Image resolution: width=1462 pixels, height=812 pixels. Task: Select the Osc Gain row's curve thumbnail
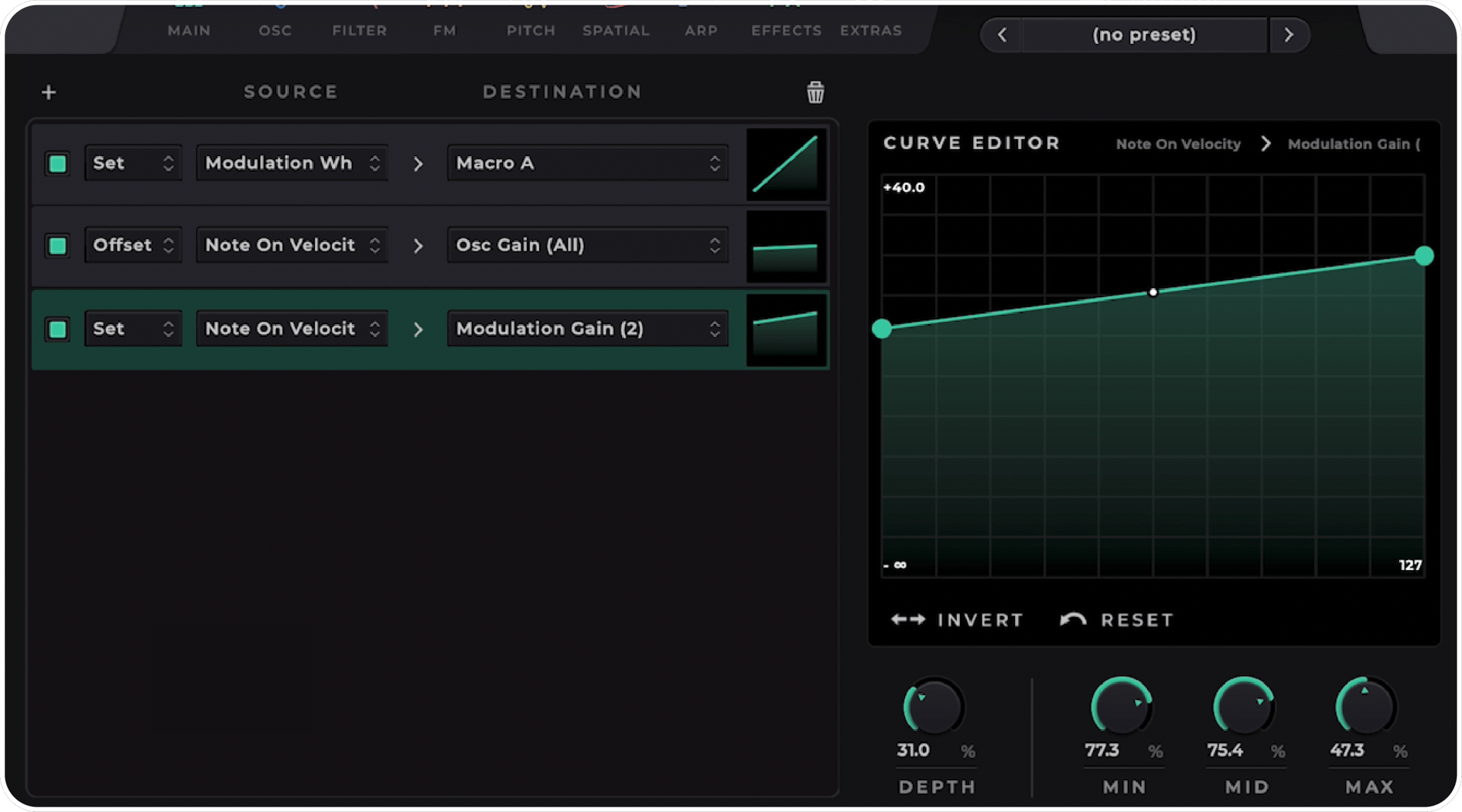coord(786,245)
